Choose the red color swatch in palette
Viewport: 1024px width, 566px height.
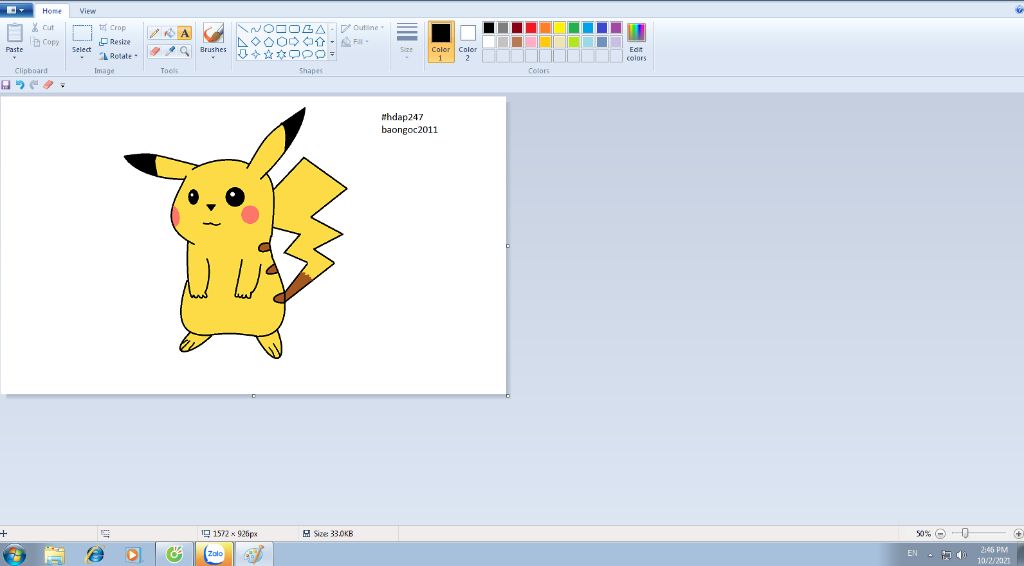point(531,28)
